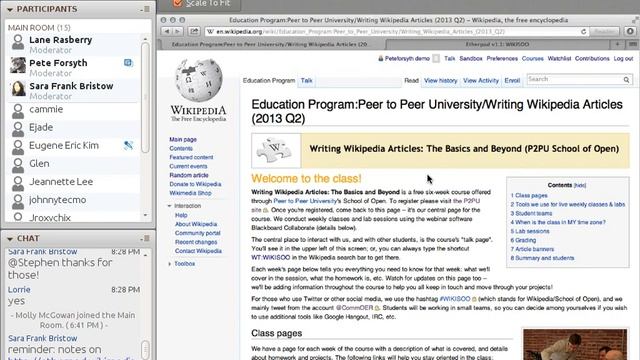Open the Courses link
640x360 pixels.
point(533,59)
